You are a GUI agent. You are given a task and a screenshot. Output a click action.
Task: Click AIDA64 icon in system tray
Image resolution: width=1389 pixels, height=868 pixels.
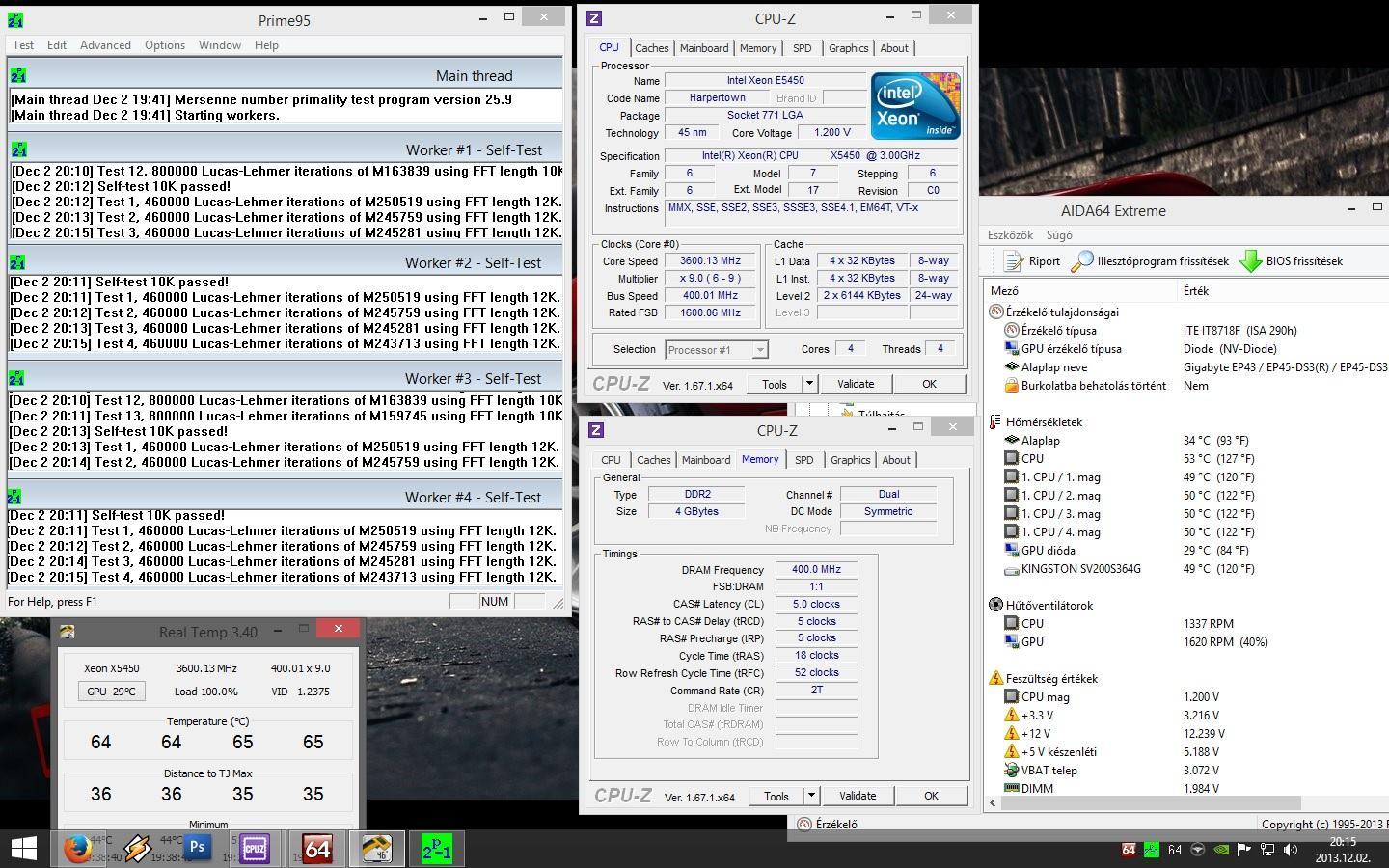pyautogui.click(x=1129, y=850)
